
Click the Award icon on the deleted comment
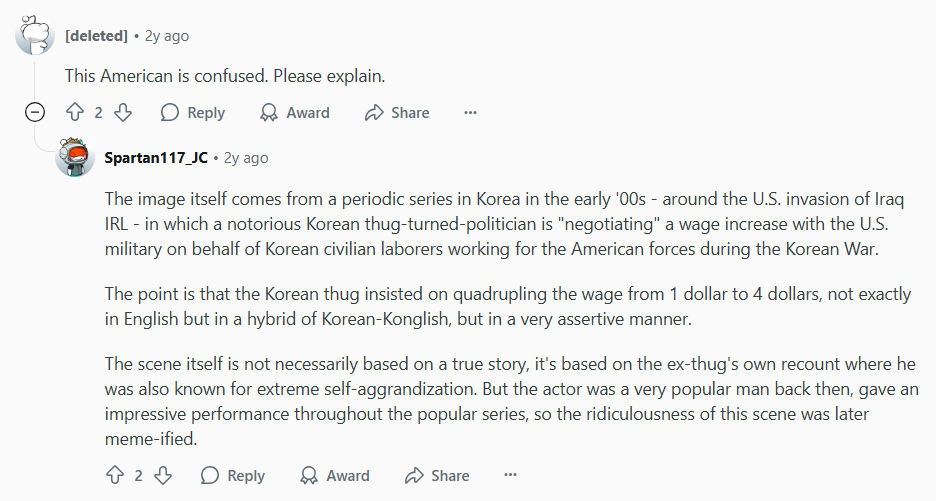269,112
